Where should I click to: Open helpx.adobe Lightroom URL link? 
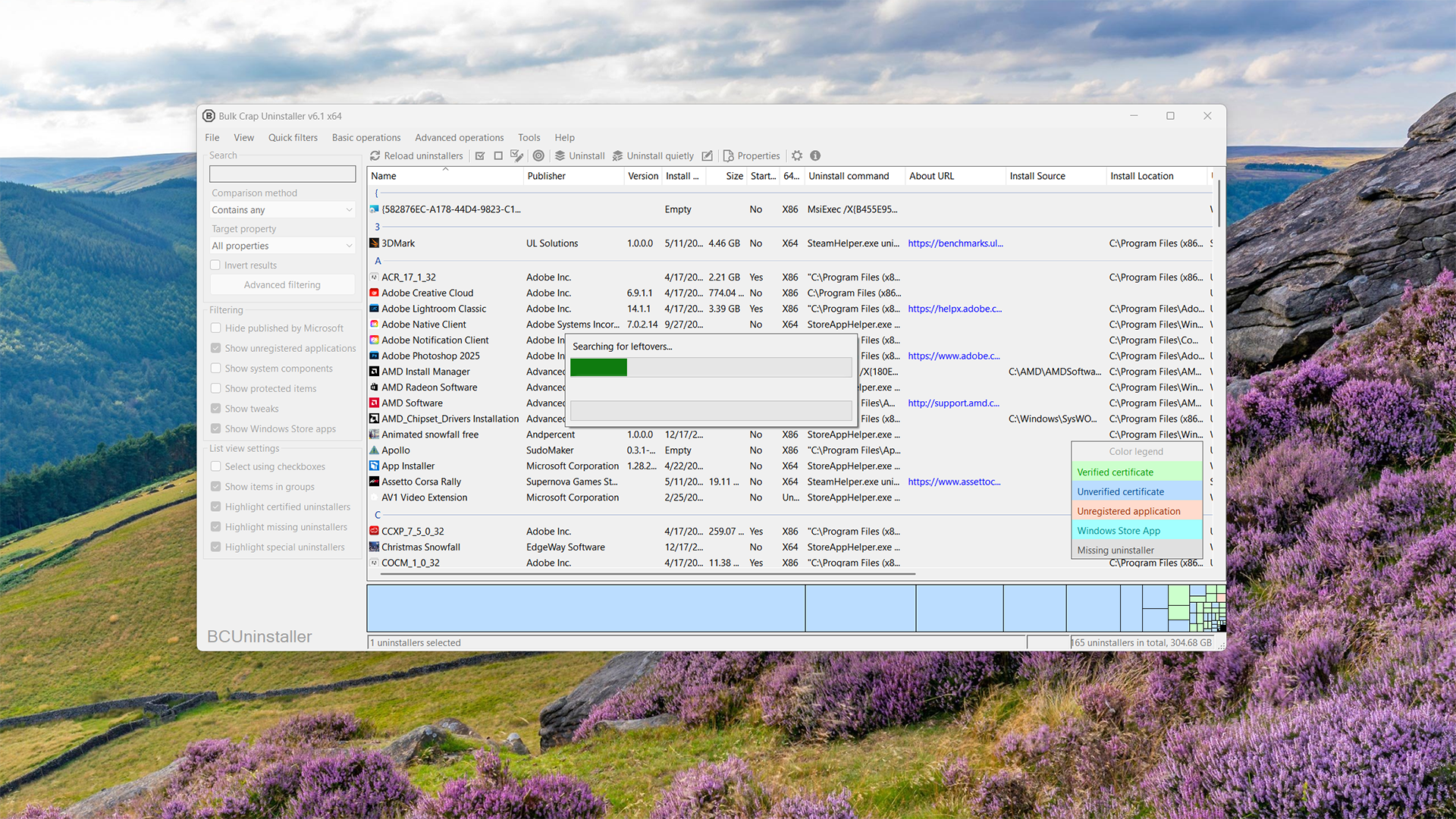[955, 309]
